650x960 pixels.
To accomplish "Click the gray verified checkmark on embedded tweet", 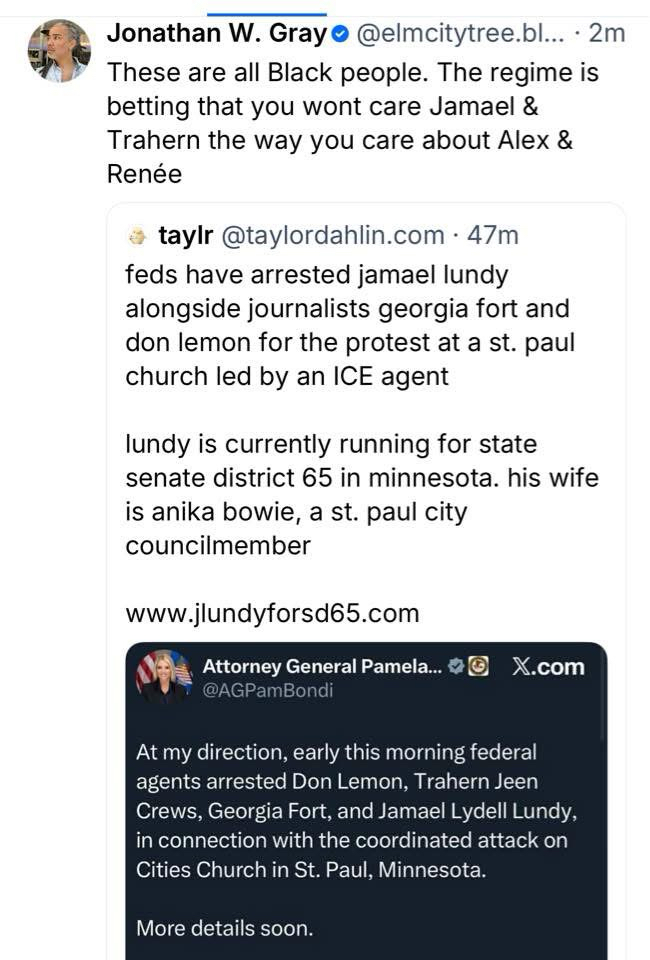I will click(455, 666).
